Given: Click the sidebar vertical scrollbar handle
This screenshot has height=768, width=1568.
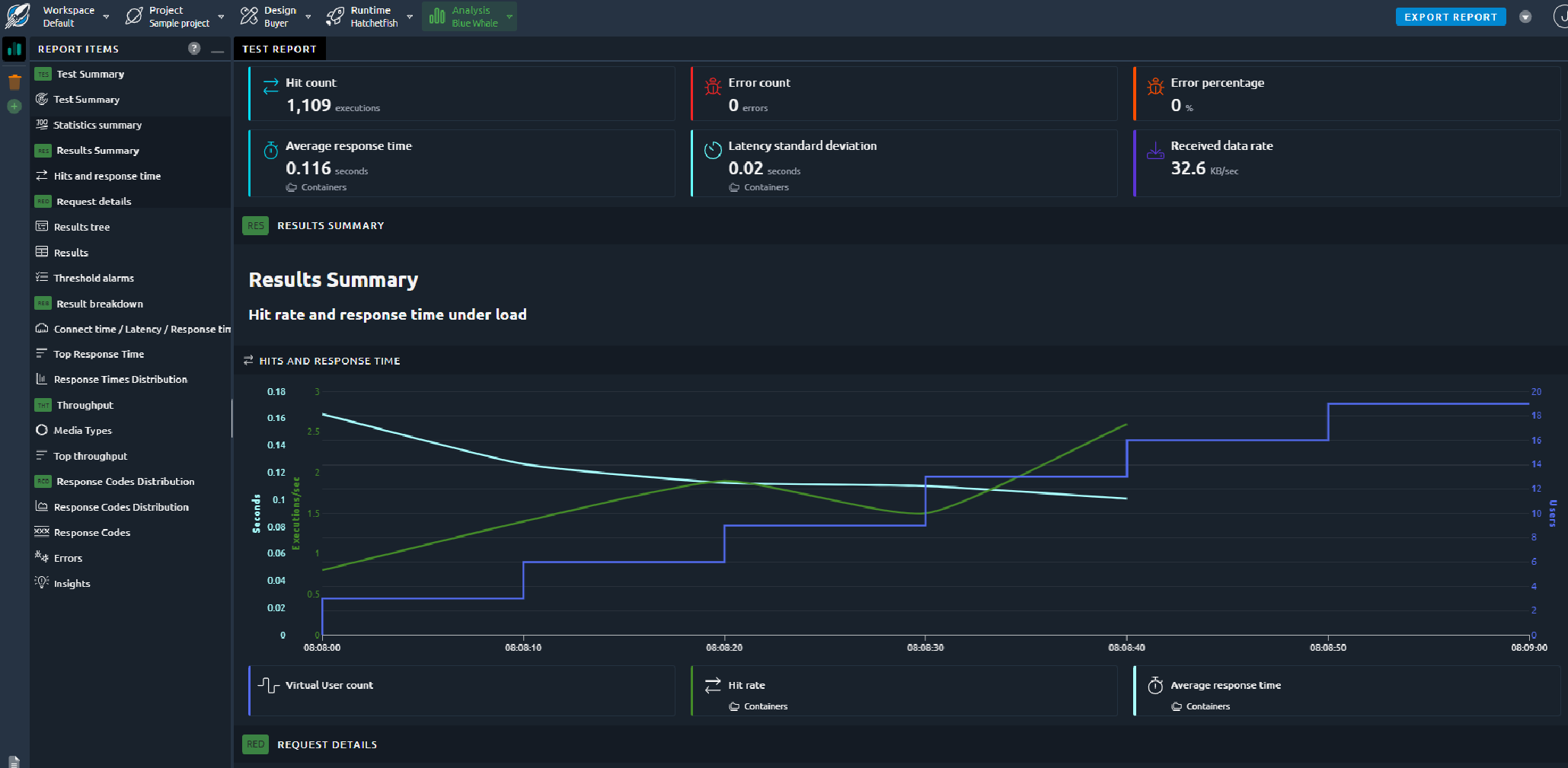Looking at the screenshot, I should pos(232,419).
